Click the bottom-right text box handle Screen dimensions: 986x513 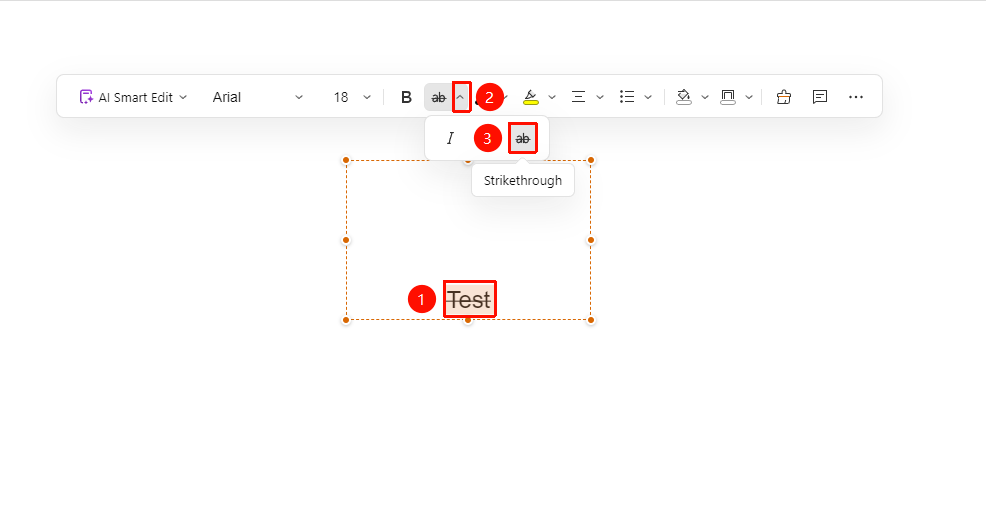click(590, 320)
